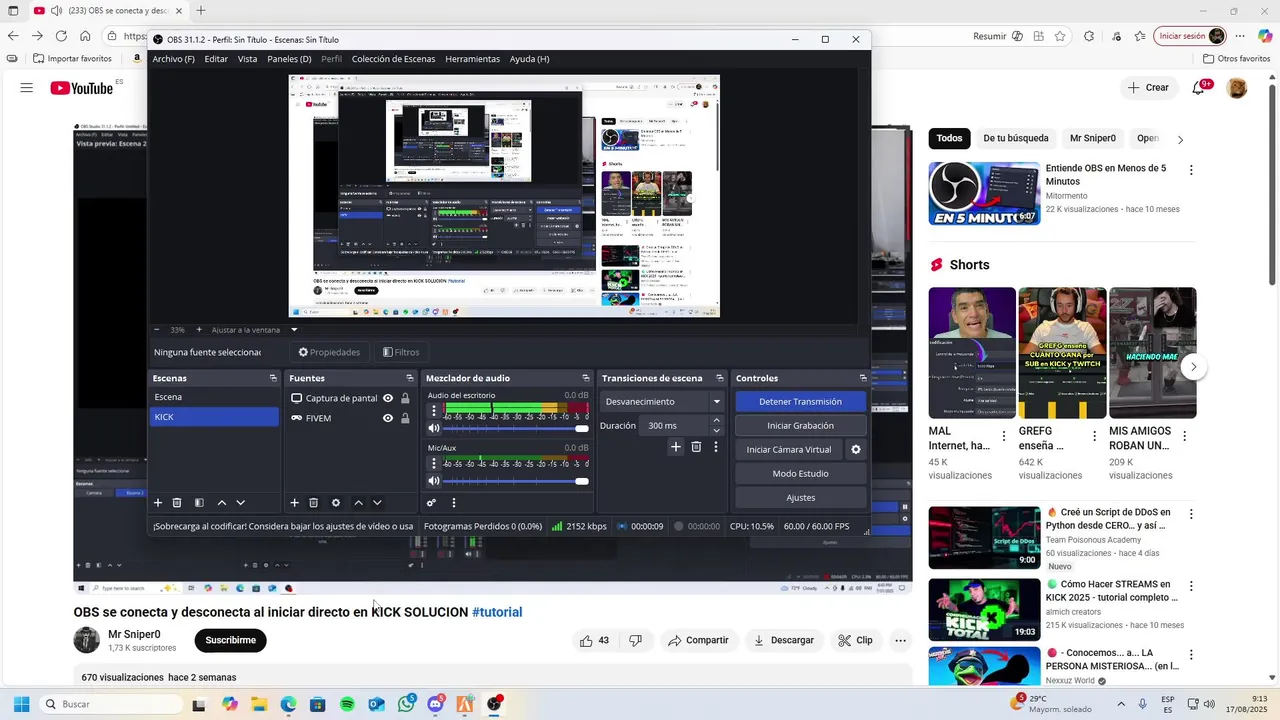Zoom in the preview with the plus icon
1280x720 pixels.
click(198, 329)
